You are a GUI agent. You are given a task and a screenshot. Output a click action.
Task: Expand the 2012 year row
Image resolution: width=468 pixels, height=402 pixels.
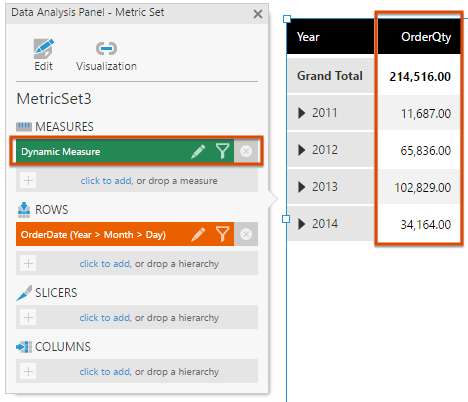pyautogui.click(x=302, y=150)
